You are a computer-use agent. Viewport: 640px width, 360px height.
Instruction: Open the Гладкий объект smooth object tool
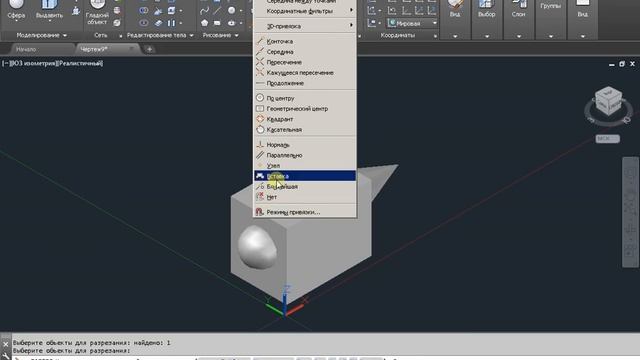[x=97, y=13]
